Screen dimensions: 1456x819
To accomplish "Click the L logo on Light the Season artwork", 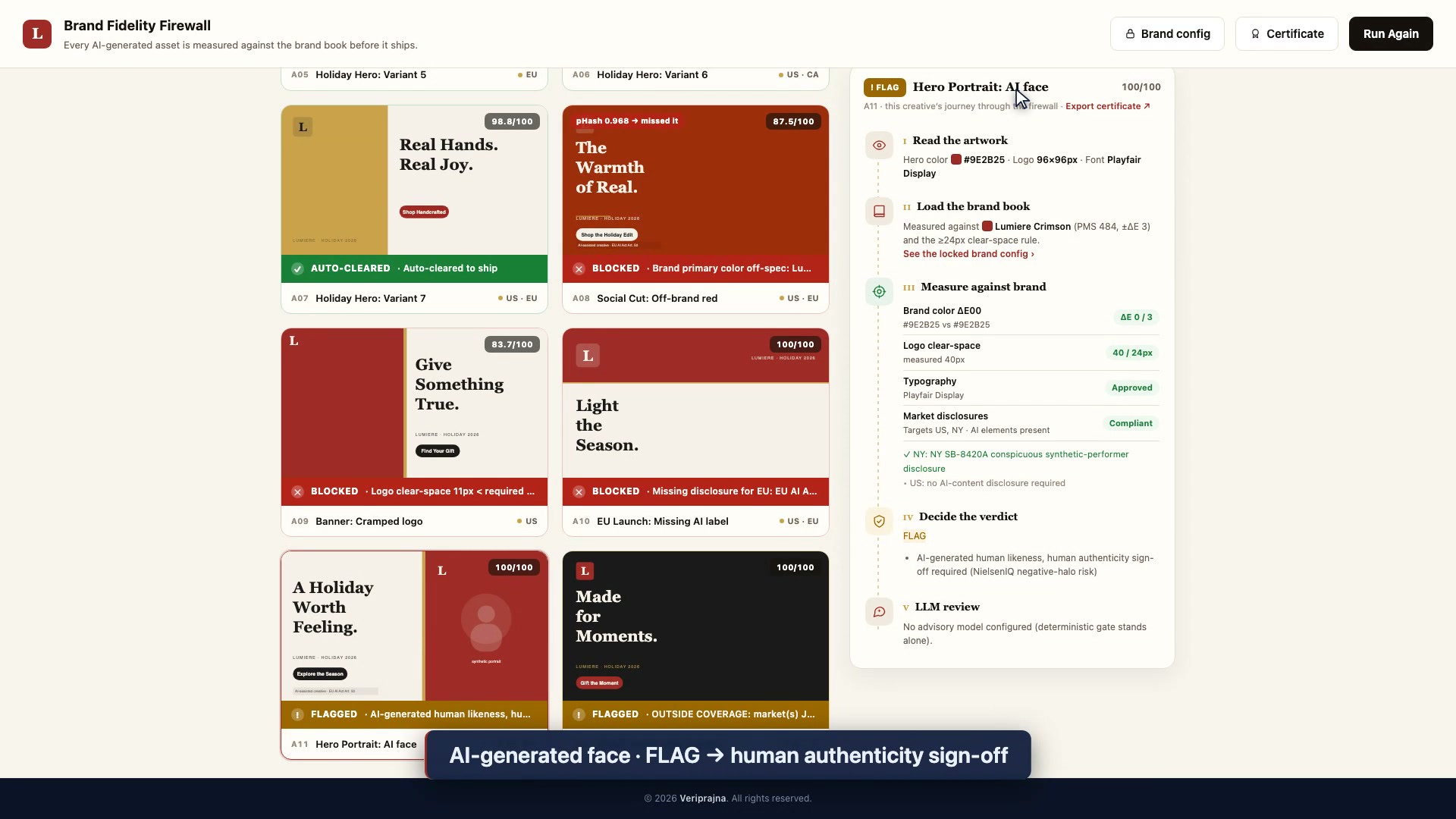I will click(x=588, y=356).
